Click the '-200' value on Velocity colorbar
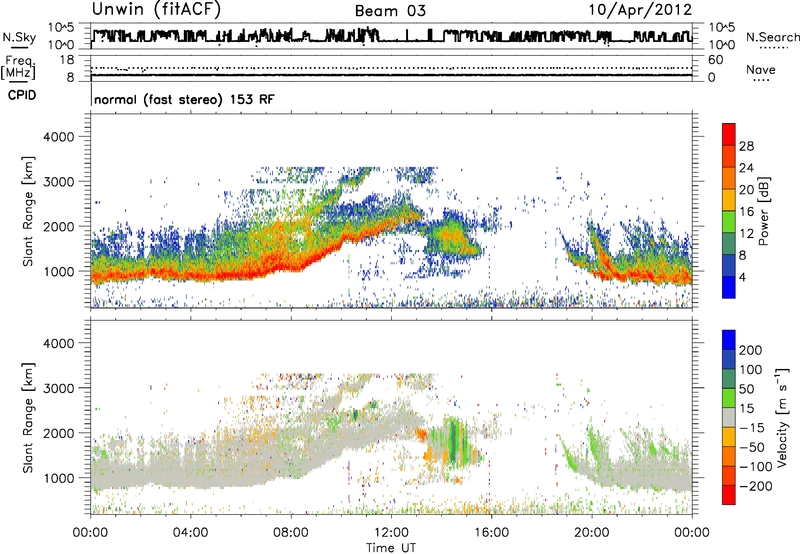The height and width of the screenshot is (554, 800). [x=755, y=486]
